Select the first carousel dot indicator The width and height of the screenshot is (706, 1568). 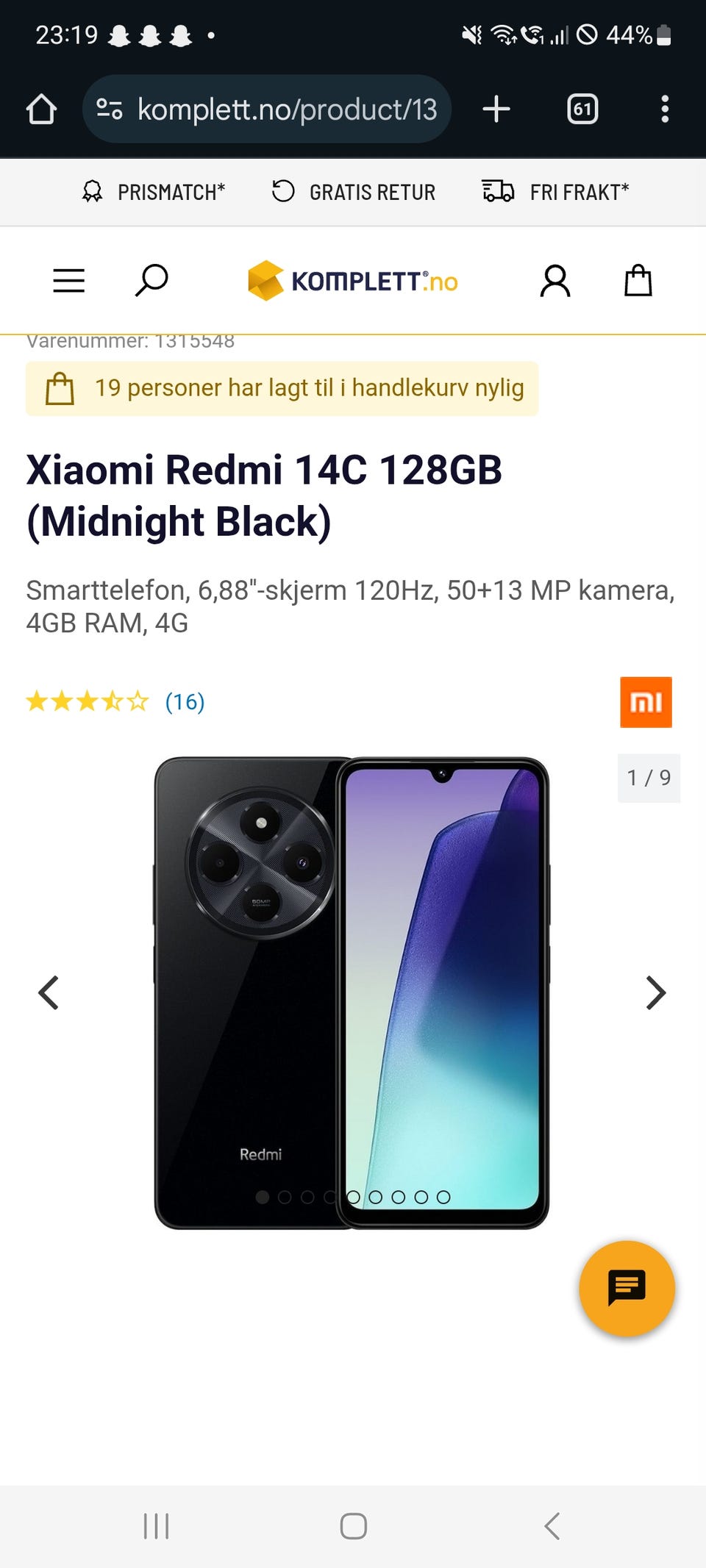click(262, 1198)
